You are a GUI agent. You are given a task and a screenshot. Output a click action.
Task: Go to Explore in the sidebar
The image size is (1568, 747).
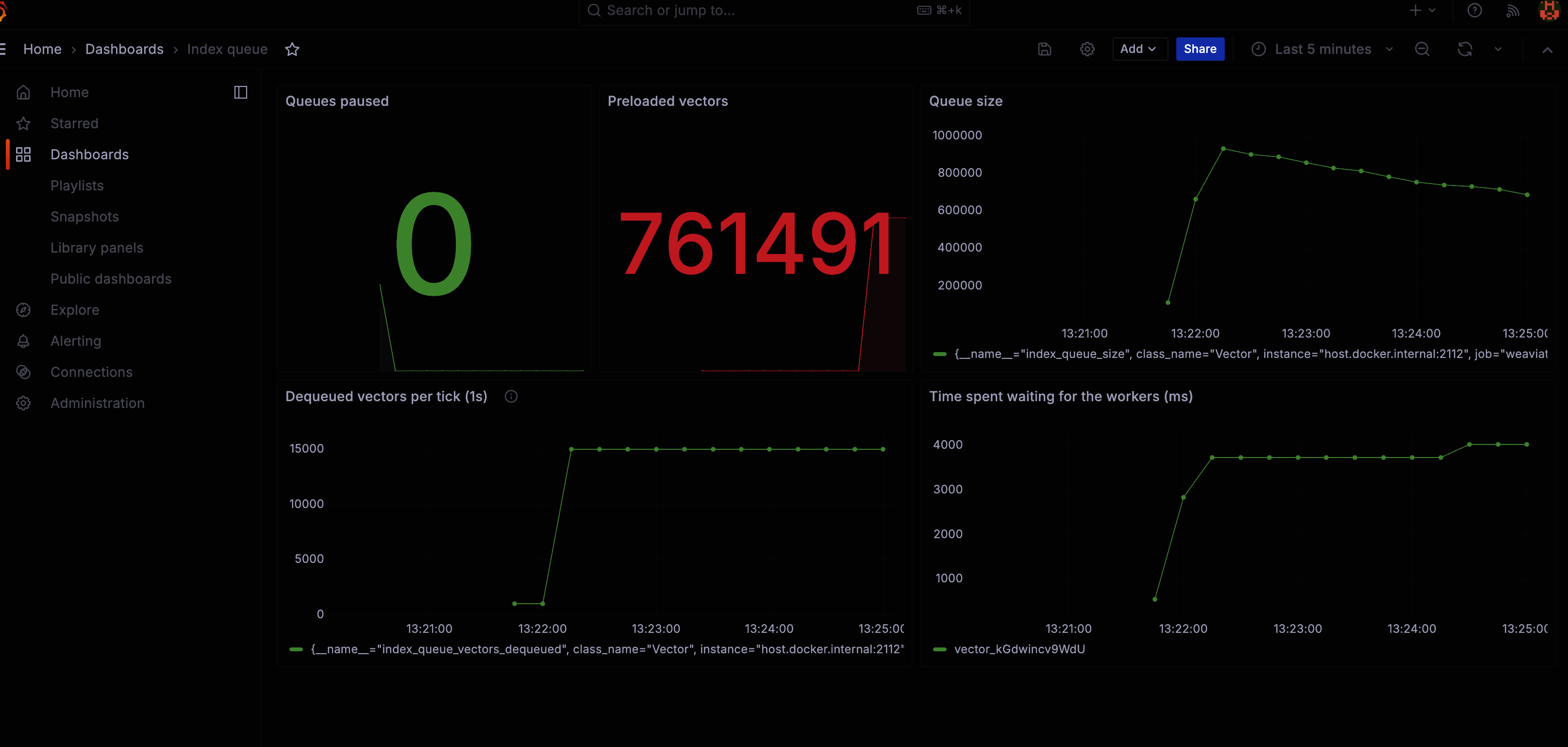point(74,310)
